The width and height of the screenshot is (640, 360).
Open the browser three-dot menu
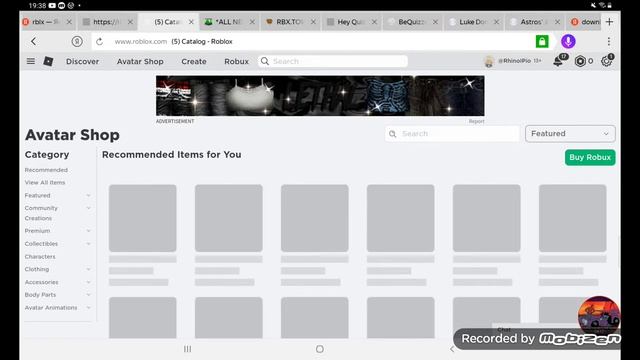click(609, 41)
